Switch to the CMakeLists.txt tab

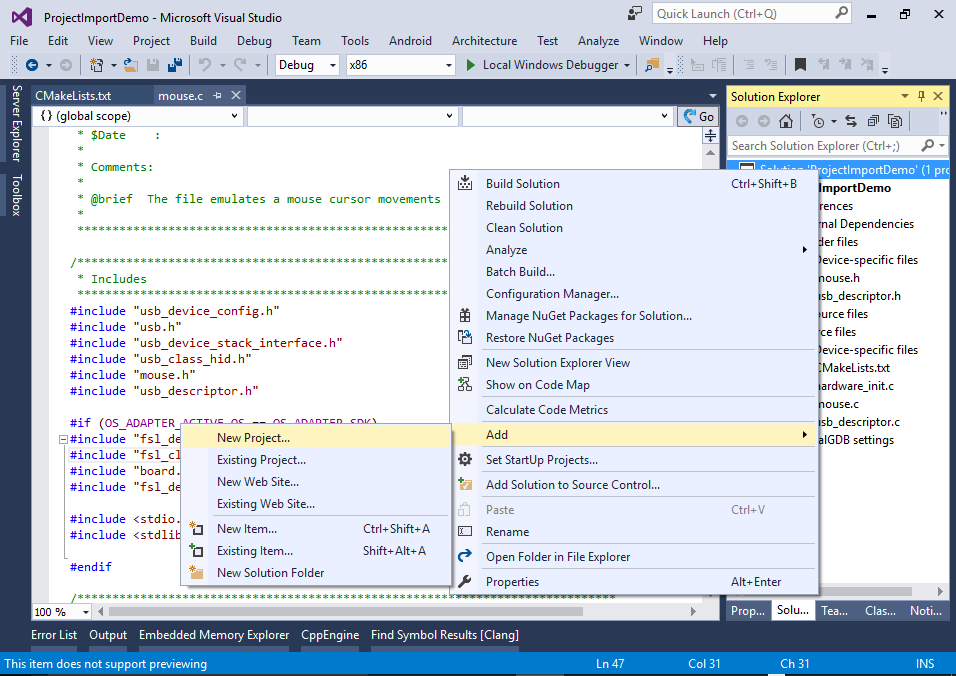(73, 96)
